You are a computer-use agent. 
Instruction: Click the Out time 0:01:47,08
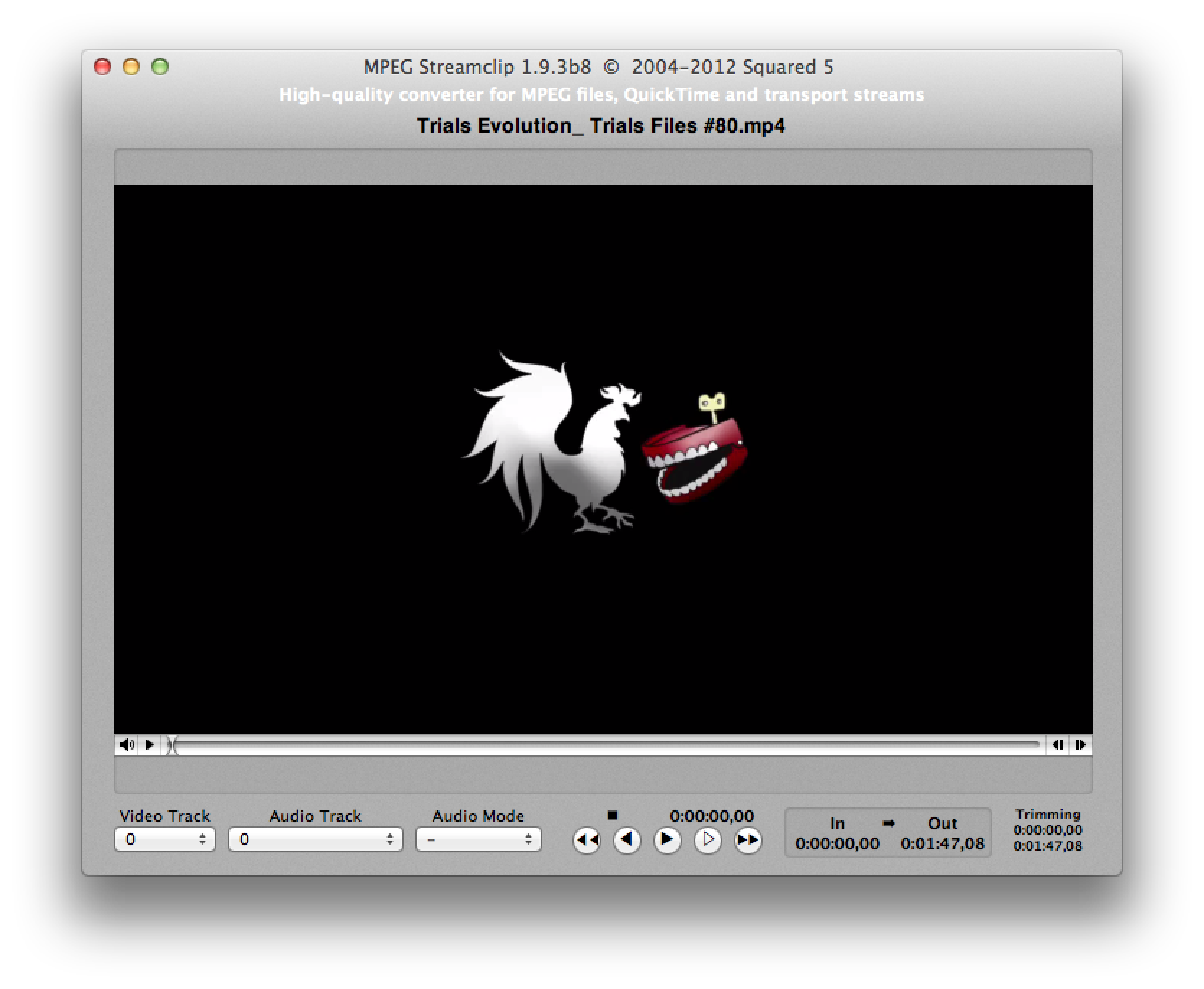942,843
